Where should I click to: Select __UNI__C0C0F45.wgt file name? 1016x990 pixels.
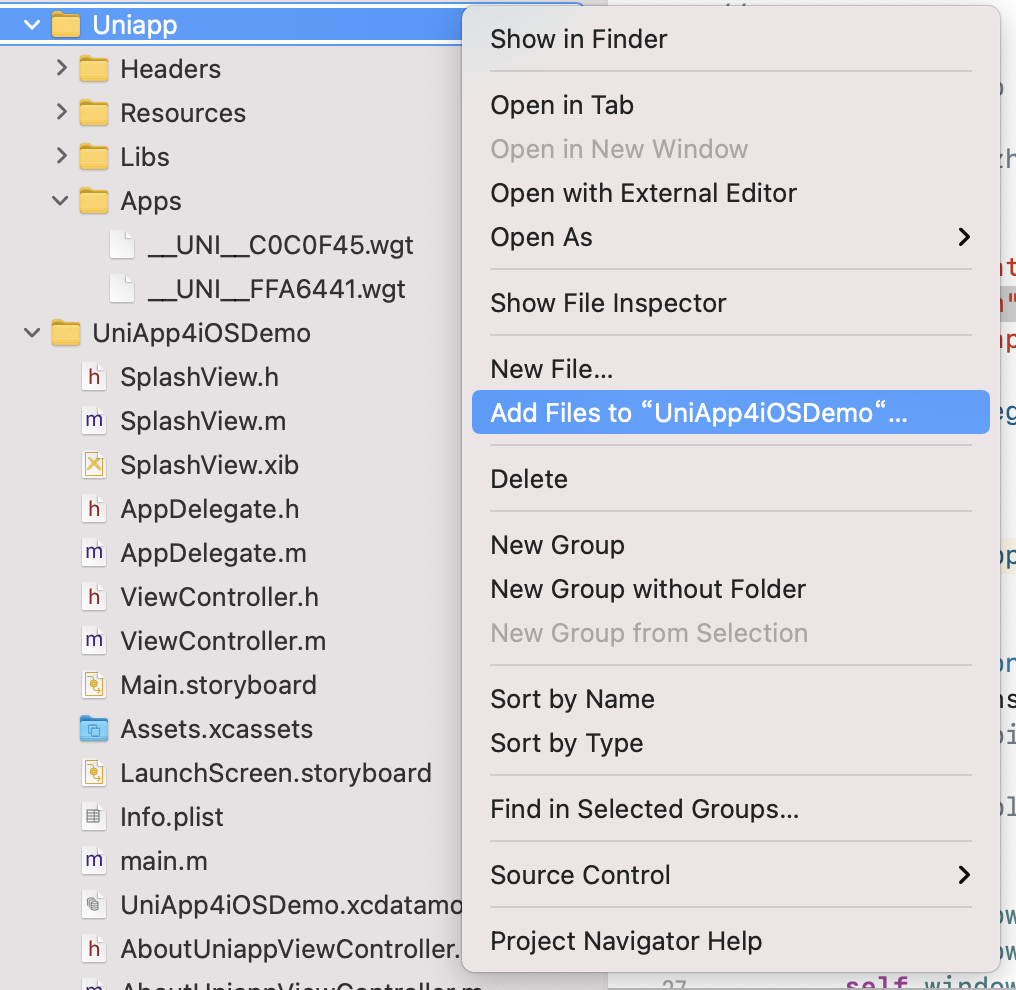(281, 246)
